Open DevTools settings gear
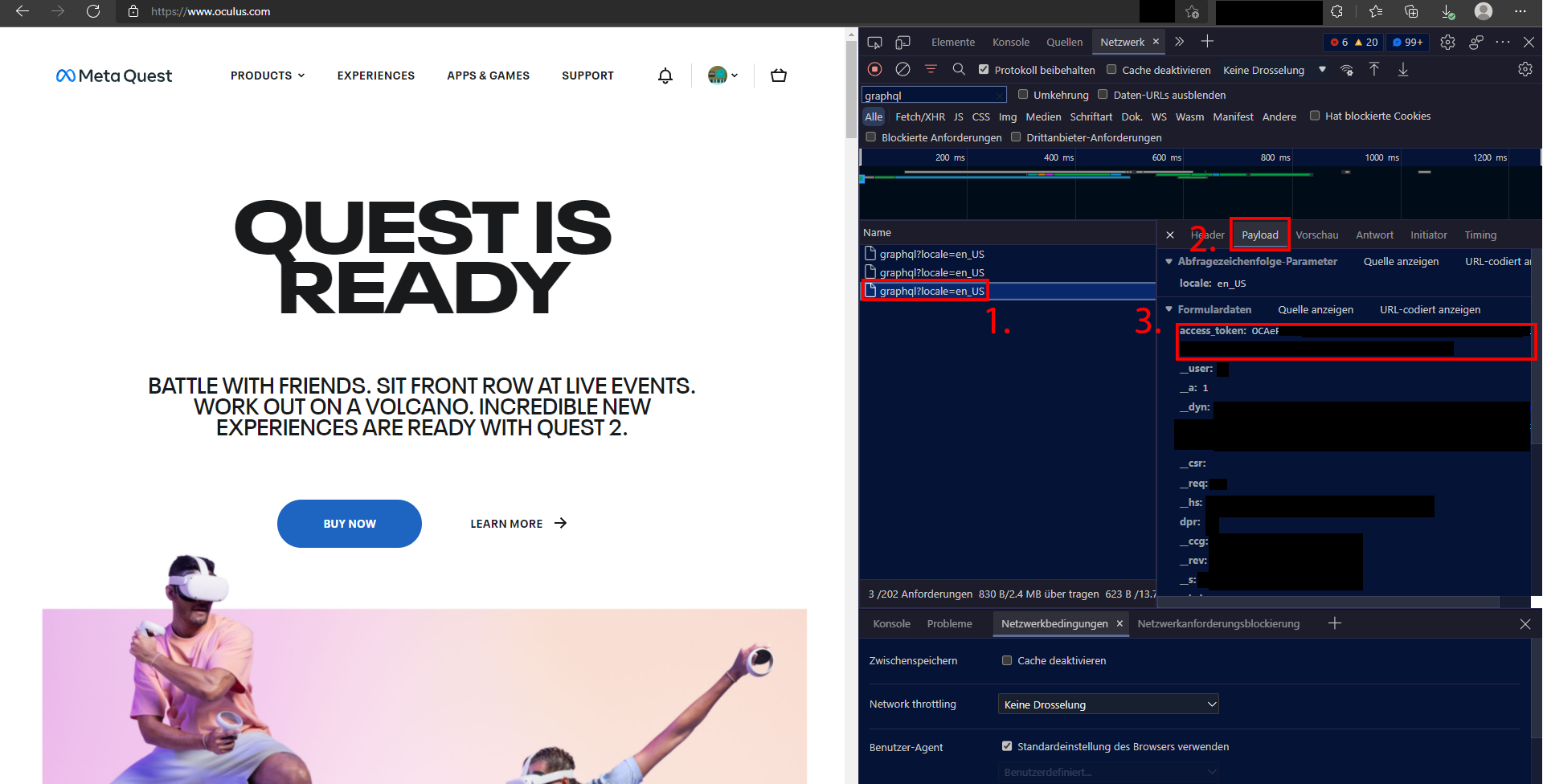Image resolution: width=1543 pixels, height=784 pixels. [x=1447, y=42]
